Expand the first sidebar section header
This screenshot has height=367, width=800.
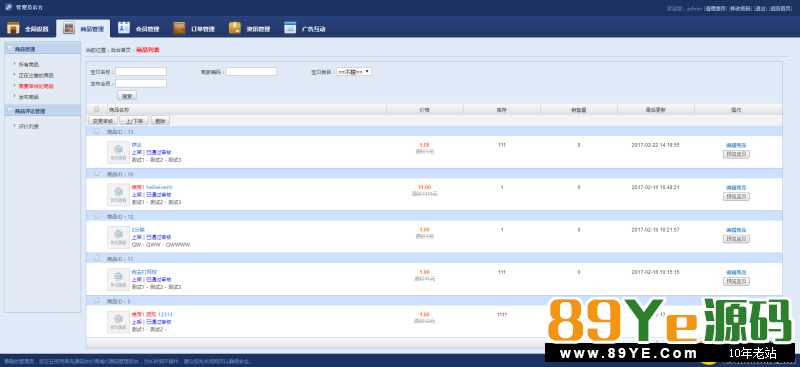(42, 50)
